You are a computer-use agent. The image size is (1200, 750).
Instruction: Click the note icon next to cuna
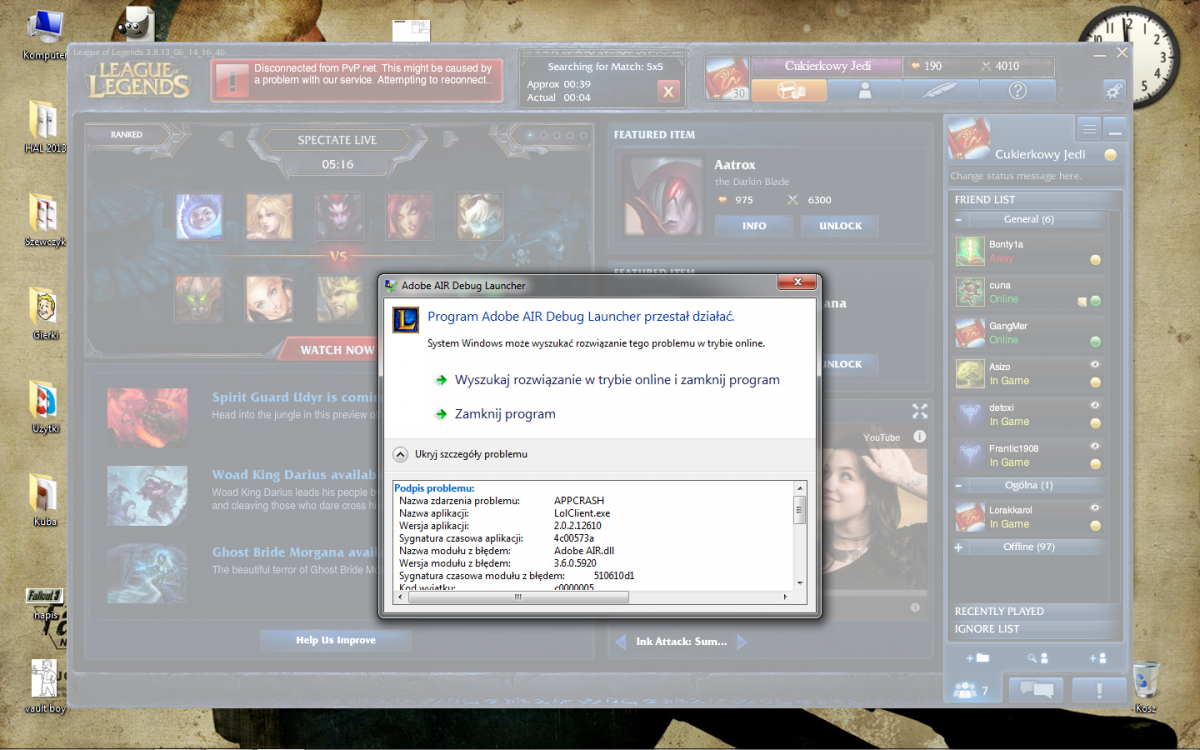tap(1082, 300)
